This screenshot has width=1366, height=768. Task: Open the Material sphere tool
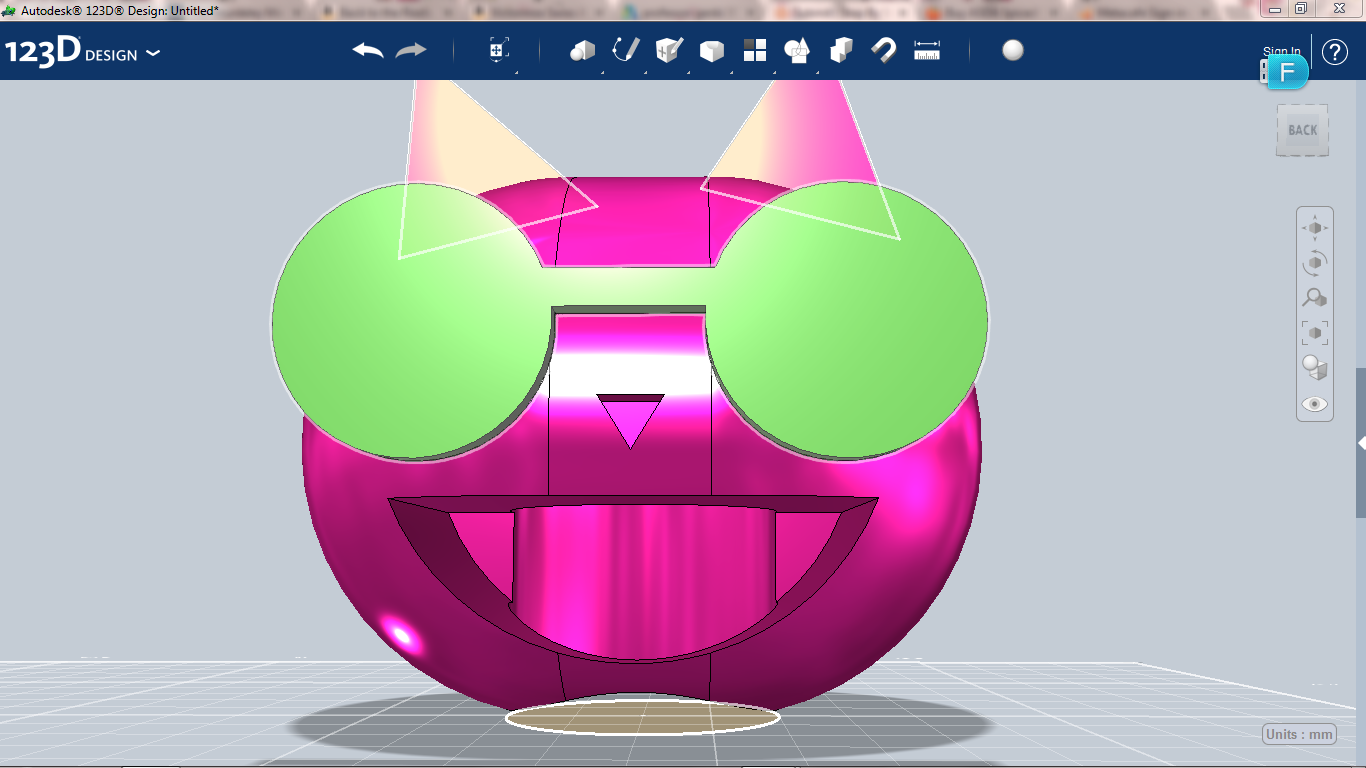click(x=1013, y=50)
